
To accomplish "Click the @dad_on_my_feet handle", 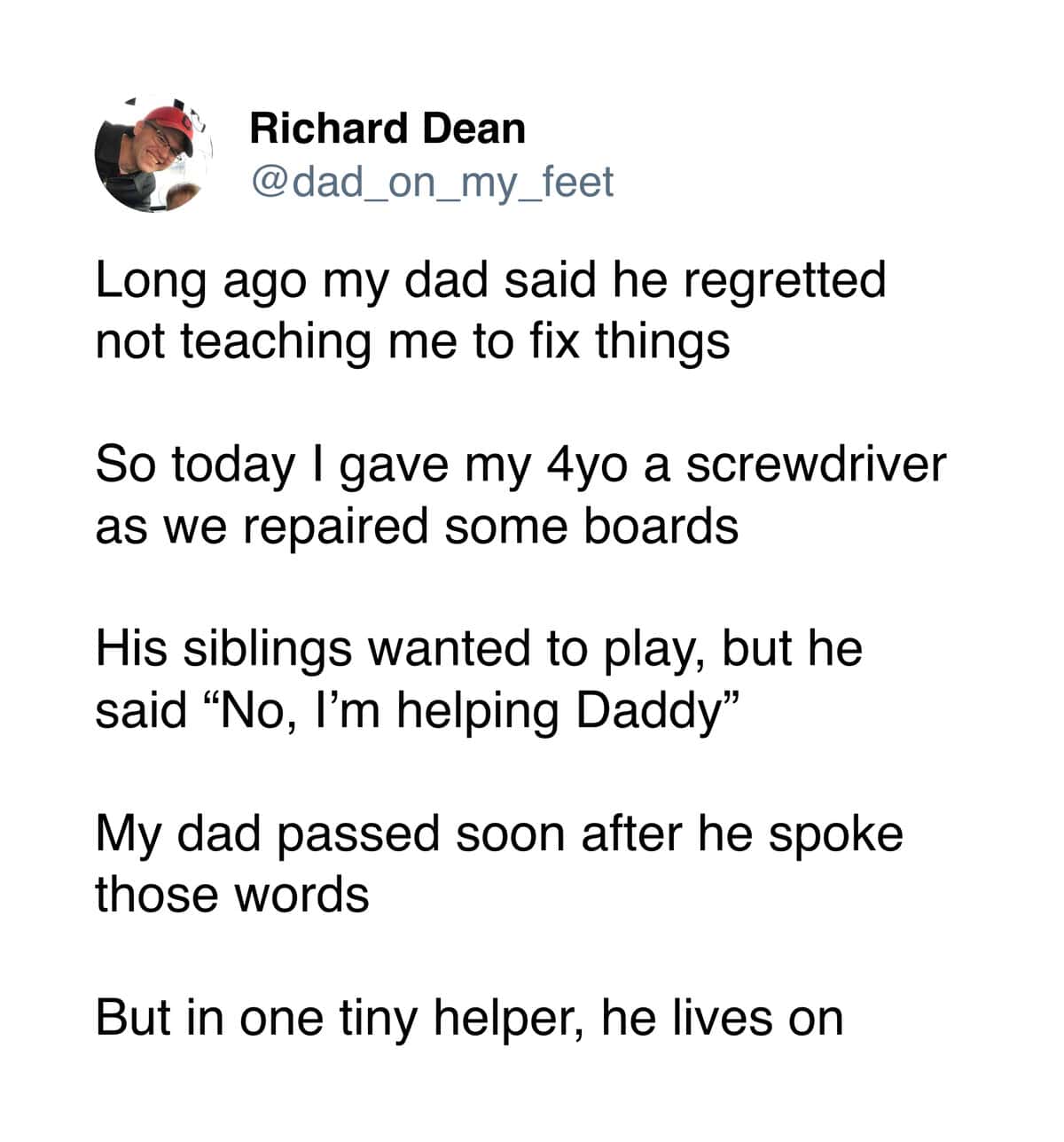I will click(432, 182).
